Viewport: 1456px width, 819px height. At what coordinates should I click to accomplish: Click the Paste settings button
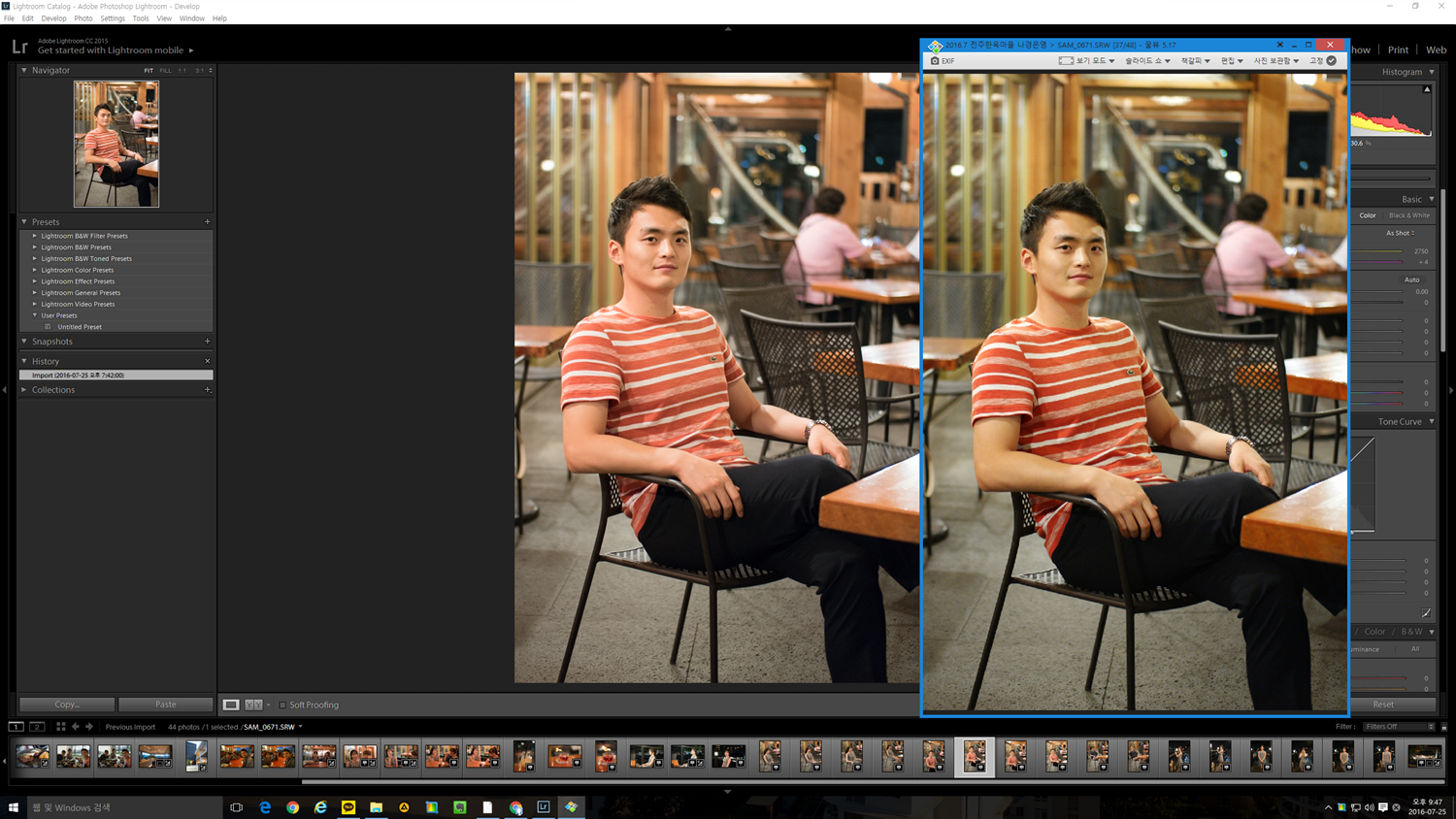pyautogui.click(x=166, y=704)
